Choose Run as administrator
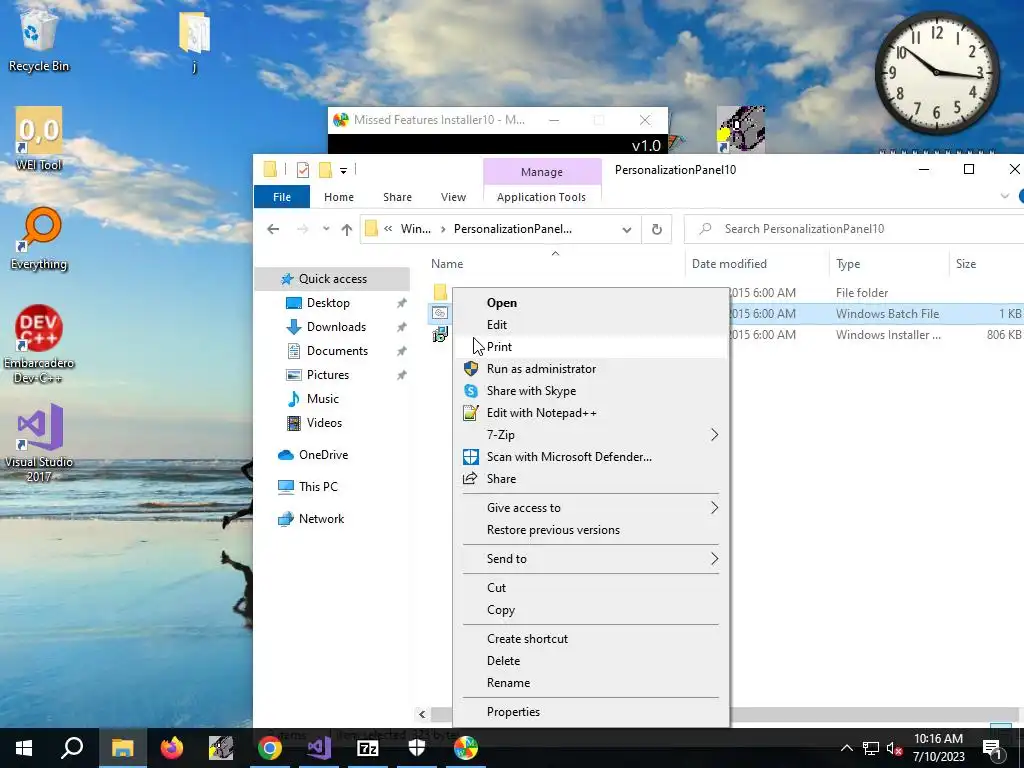This screenshot has height=768, width=1024. [591, 369]
